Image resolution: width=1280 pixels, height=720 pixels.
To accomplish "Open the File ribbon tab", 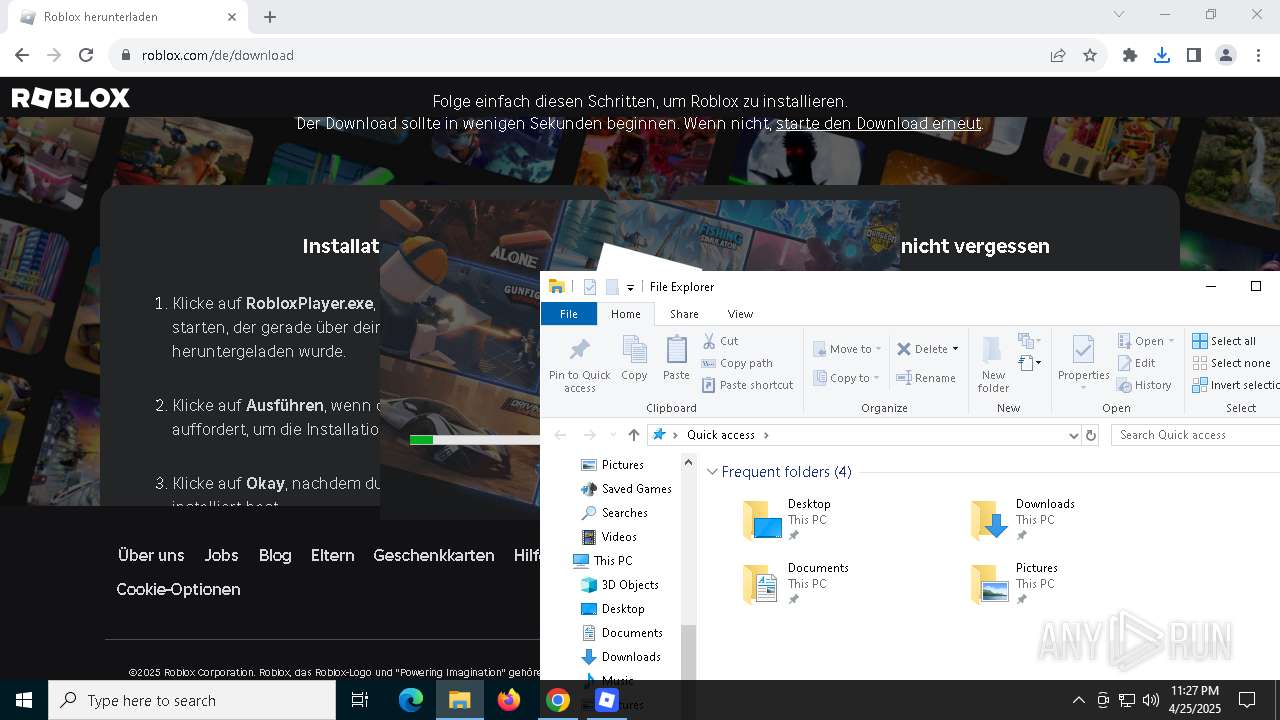I will [568, 314].
